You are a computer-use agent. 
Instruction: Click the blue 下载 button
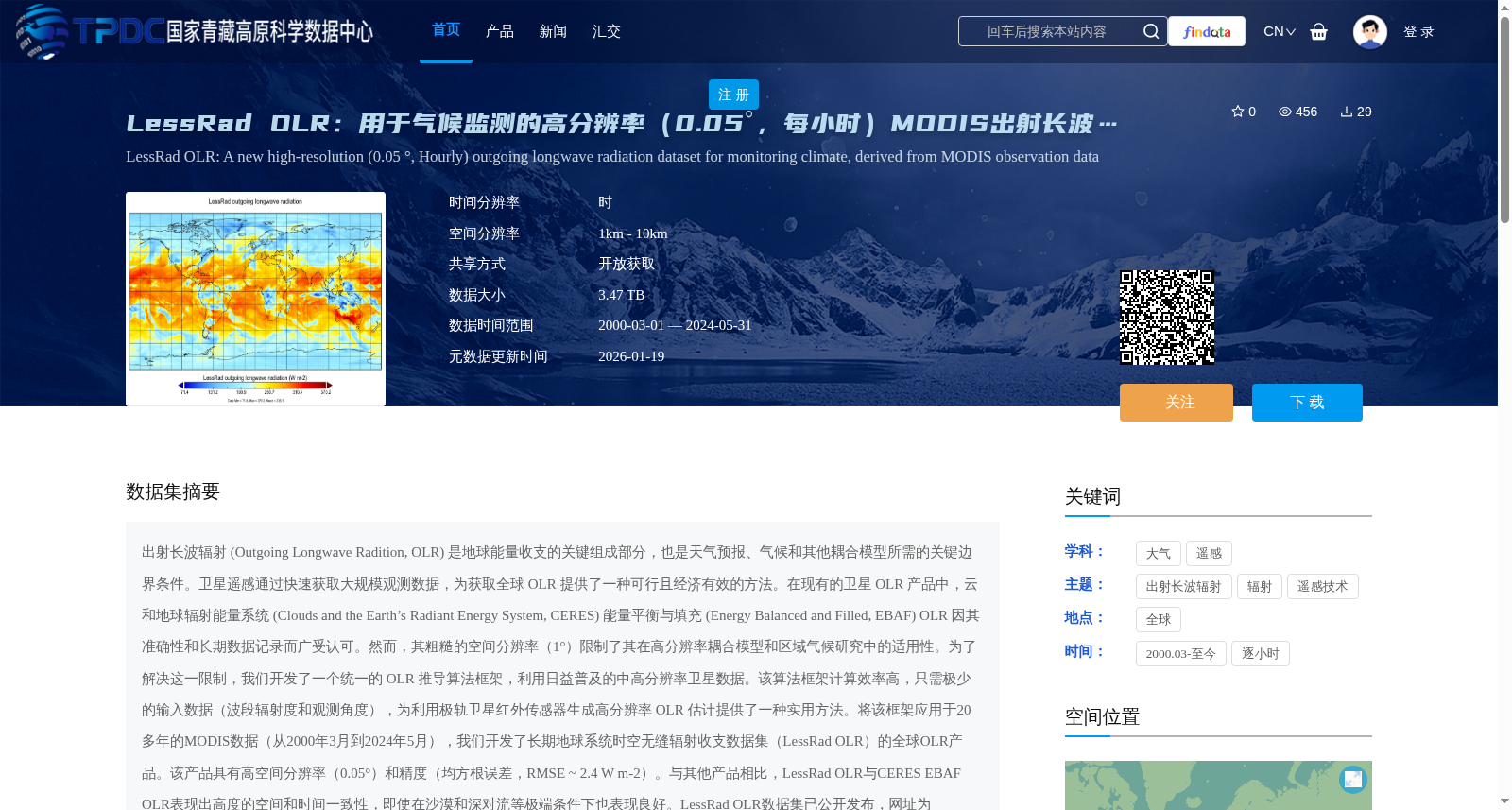(1307, 403)
